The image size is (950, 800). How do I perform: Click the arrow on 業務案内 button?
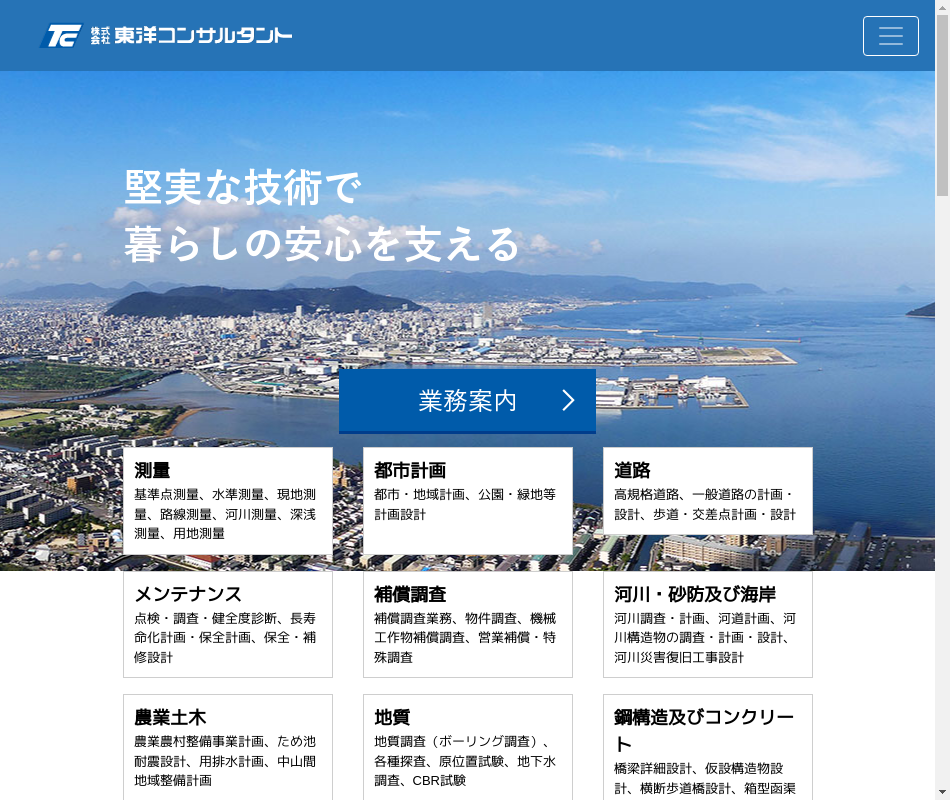[x=568, y=401]
